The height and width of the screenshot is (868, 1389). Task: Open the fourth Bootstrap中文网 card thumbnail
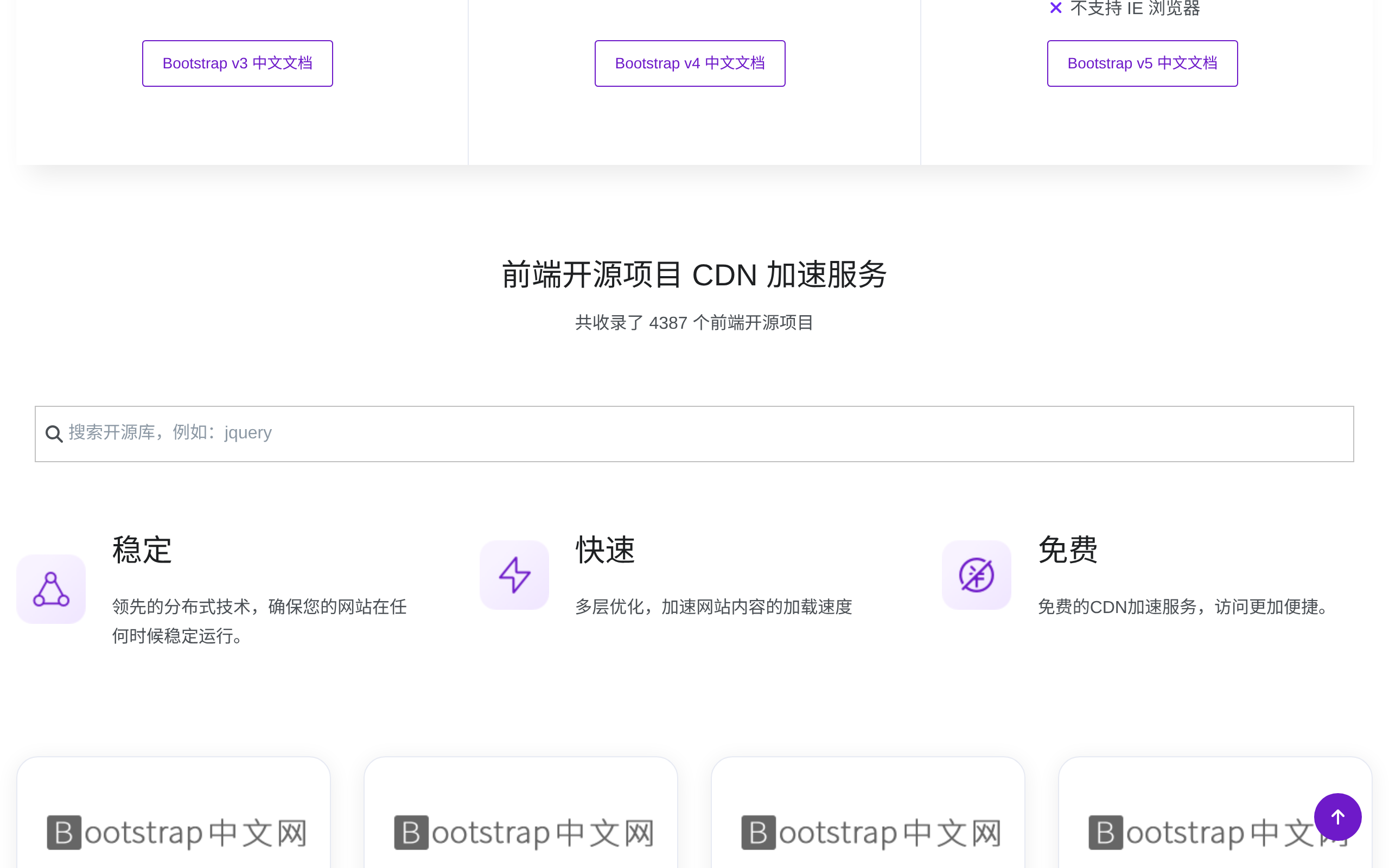[x=1218, y=832]
